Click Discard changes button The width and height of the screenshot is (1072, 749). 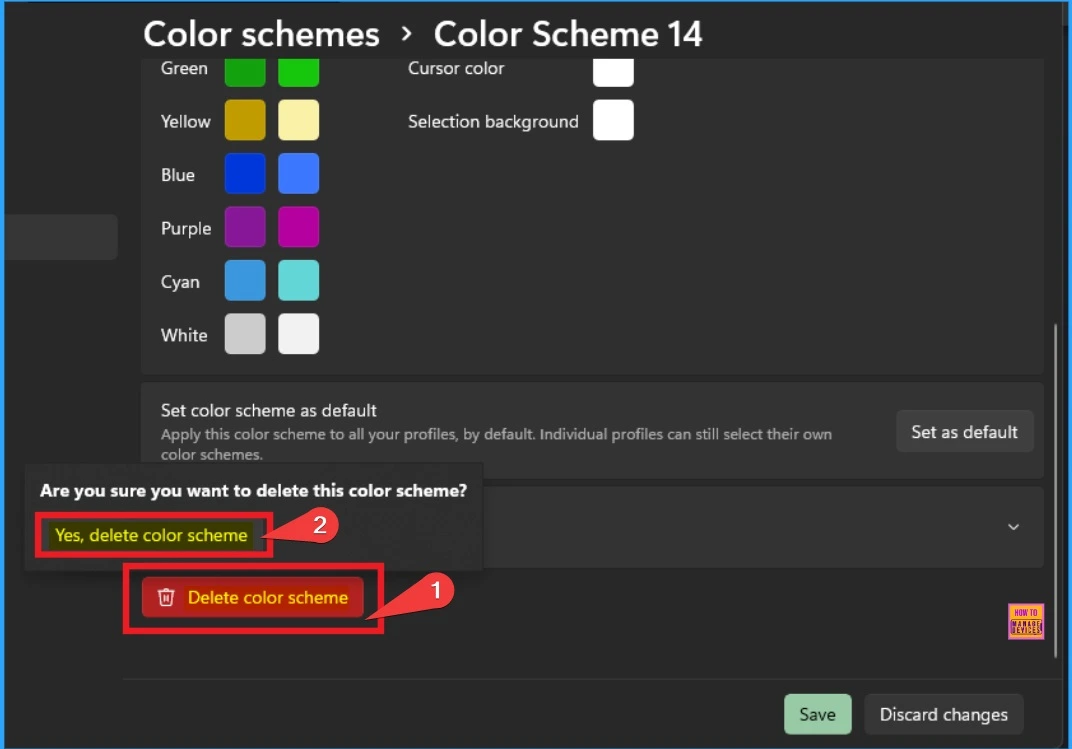tap(943, 714)
